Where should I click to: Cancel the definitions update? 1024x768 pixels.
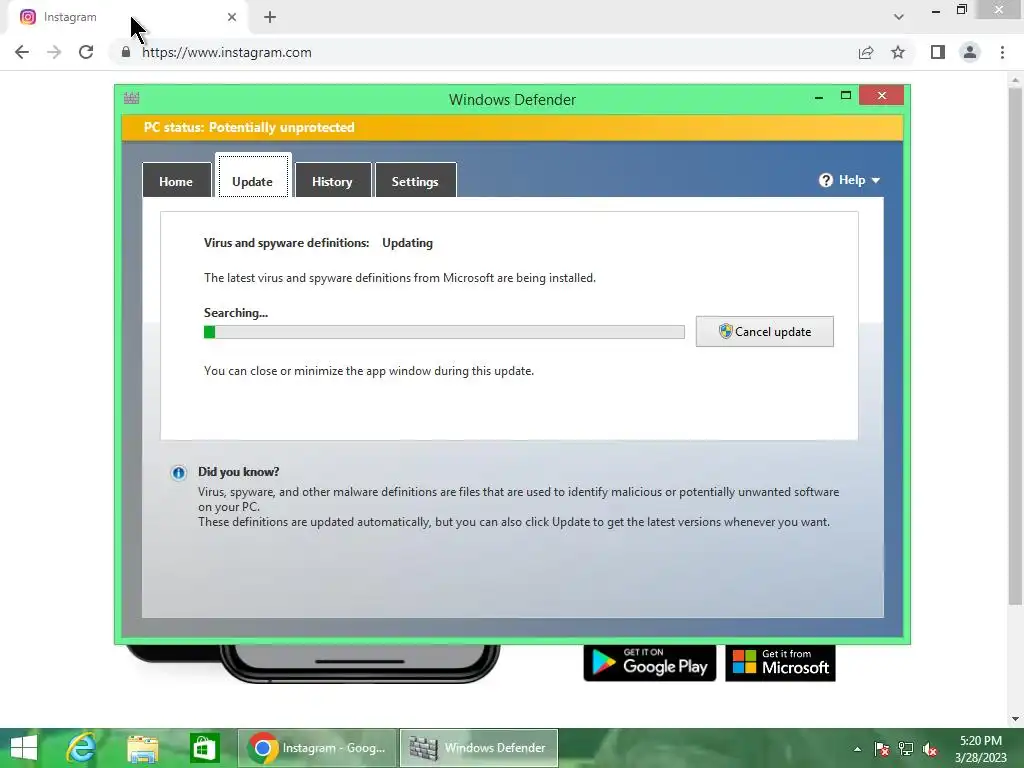765,332
